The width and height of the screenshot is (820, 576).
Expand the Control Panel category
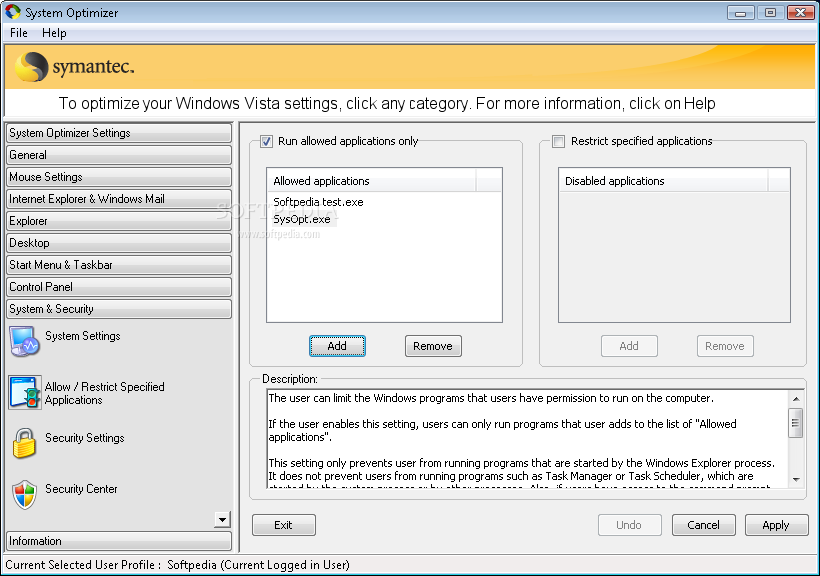coord(119,287)
